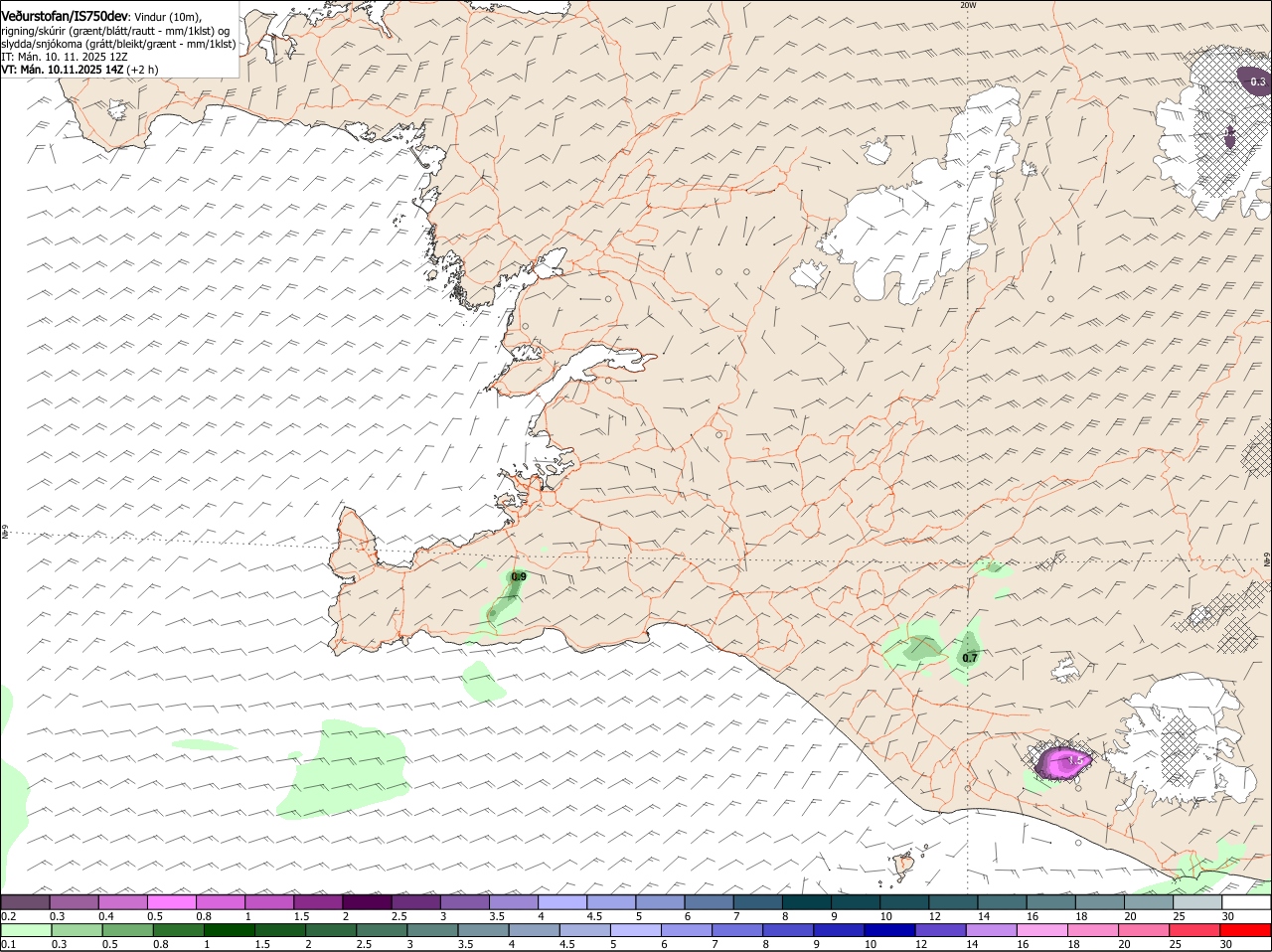Click the 0.1 label in rain legend
The width and height of the screenshot is (1272, 952).
pyautogui.click(x=9, y=944)
